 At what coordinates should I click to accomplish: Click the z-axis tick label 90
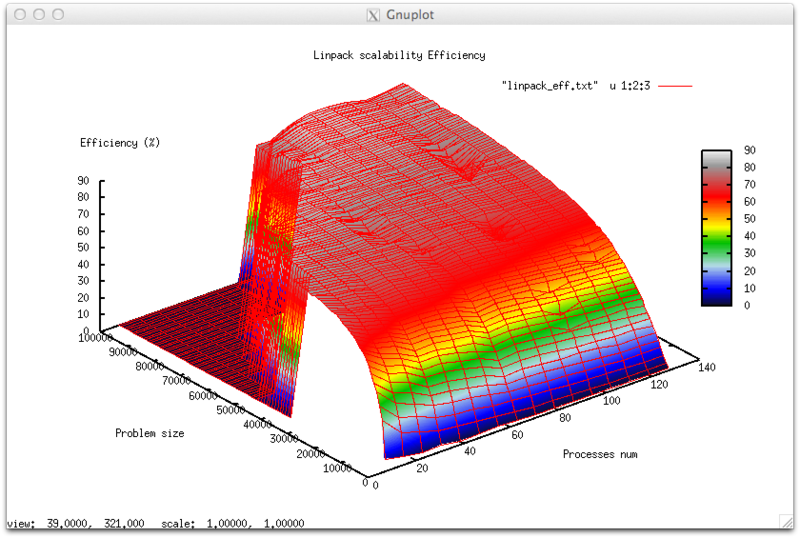tap(83, 181)
